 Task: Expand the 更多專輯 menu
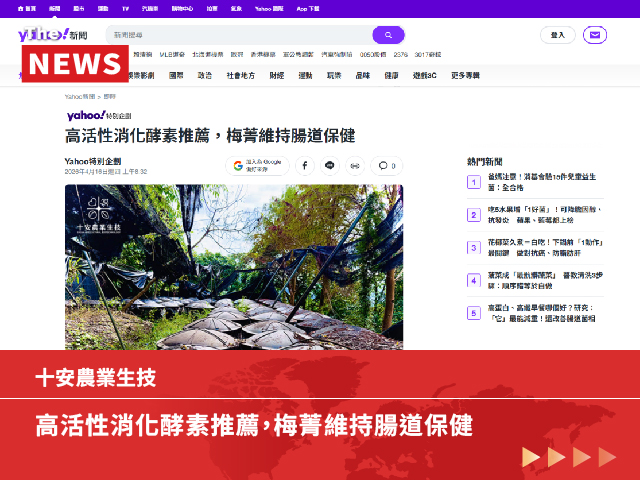(465, 75)
